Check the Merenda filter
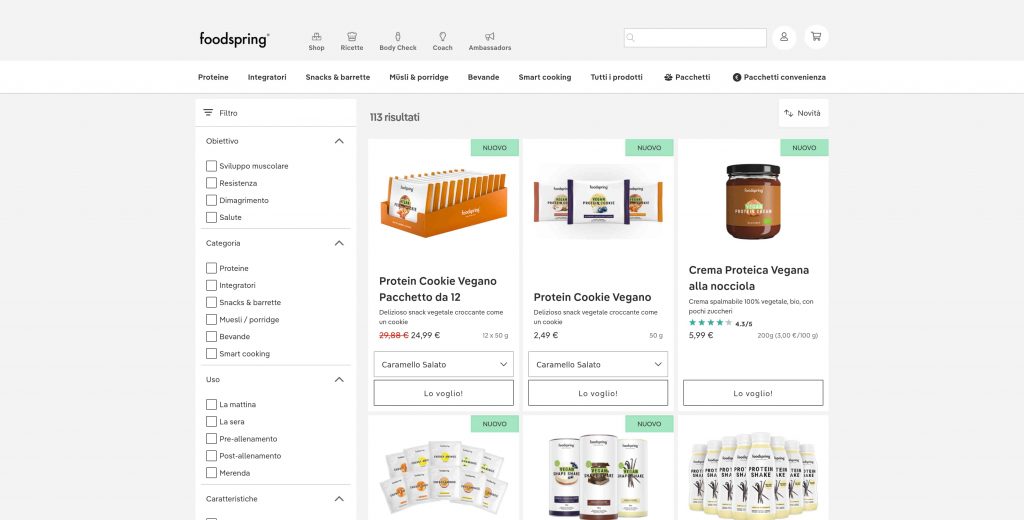Viewport: 1024px width, 520px height. pyautogui.click(x=212, y=472)
